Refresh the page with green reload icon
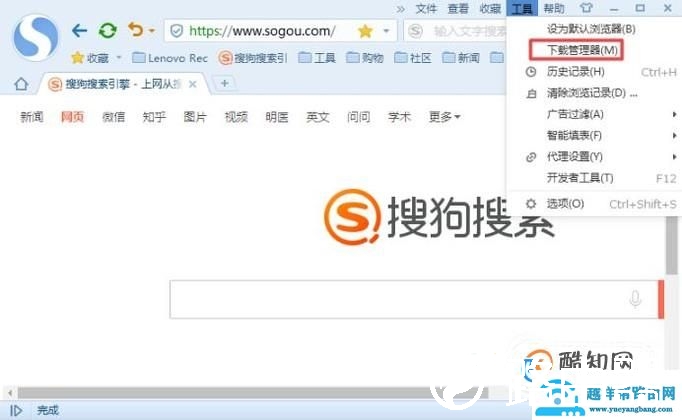 pyautogui.click(x=107, y=30)
